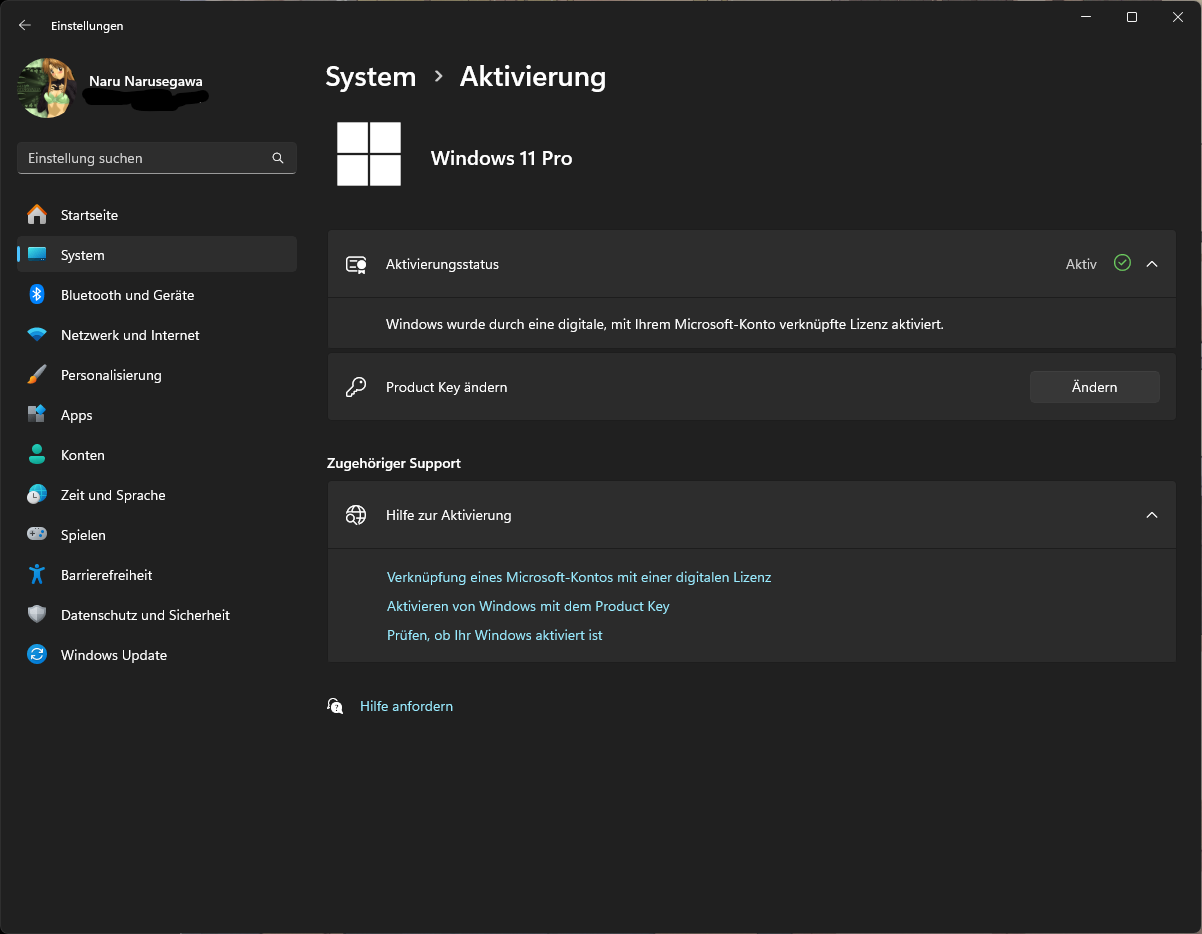This screenshot has height=934, width=1202.
Task: Click the Ändern button
Action: pyautogui.click(x=1094, y=387)
